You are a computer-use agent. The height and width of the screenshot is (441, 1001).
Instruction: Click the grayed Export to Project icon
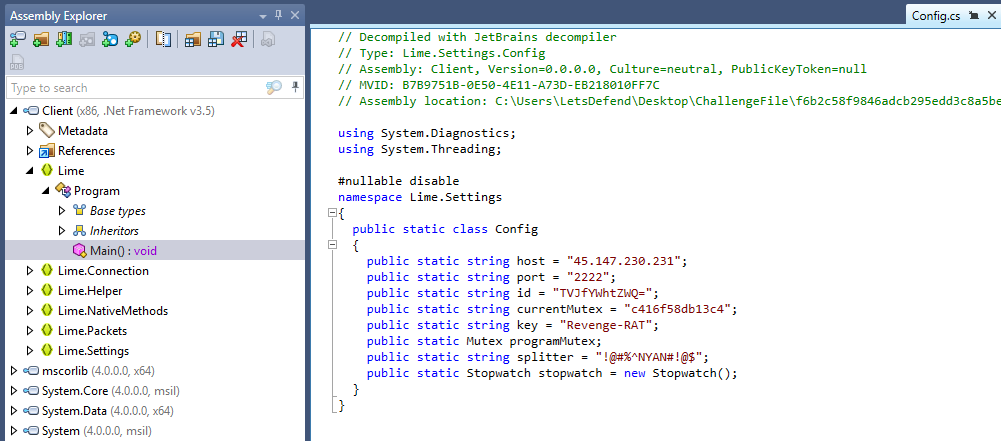(x=268, y=40)
